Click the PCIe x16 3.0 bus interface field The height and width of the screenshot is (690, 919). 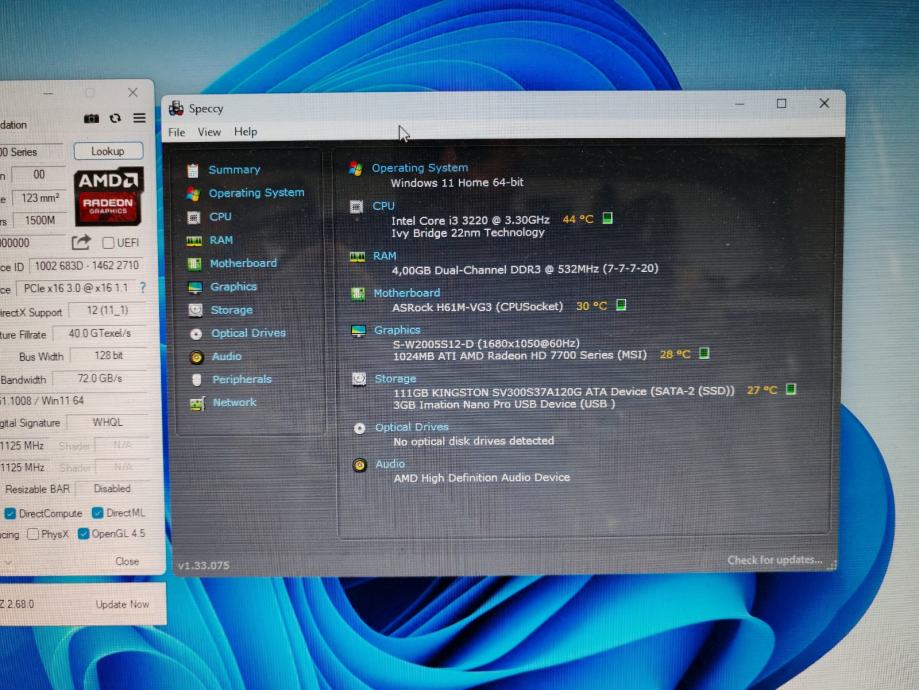76,288
